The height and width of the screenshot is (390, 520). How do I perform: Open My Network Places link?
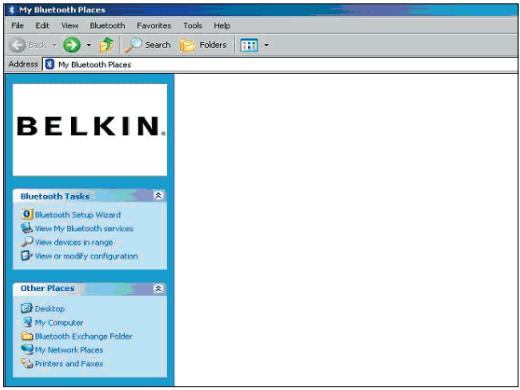tap(69, 350)
